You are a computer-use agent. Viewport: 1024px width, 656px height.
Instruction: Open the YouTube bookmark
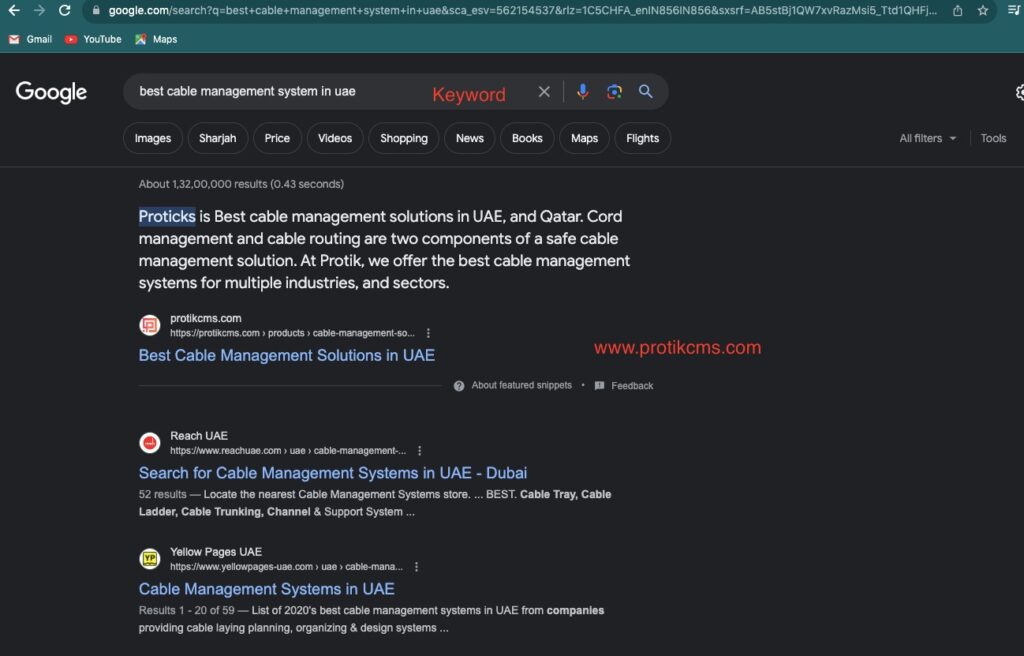coord(93,39)
